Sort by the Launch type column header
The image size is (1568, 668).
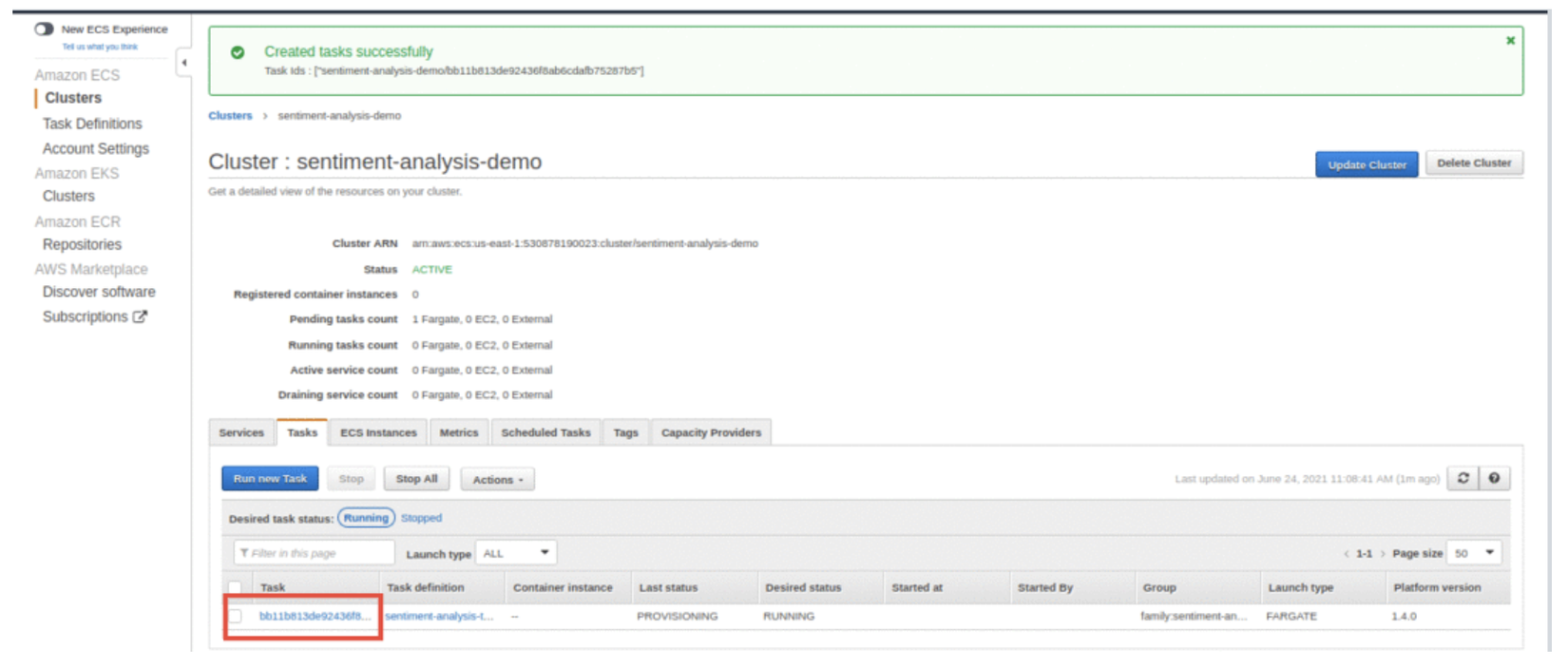1300,588
